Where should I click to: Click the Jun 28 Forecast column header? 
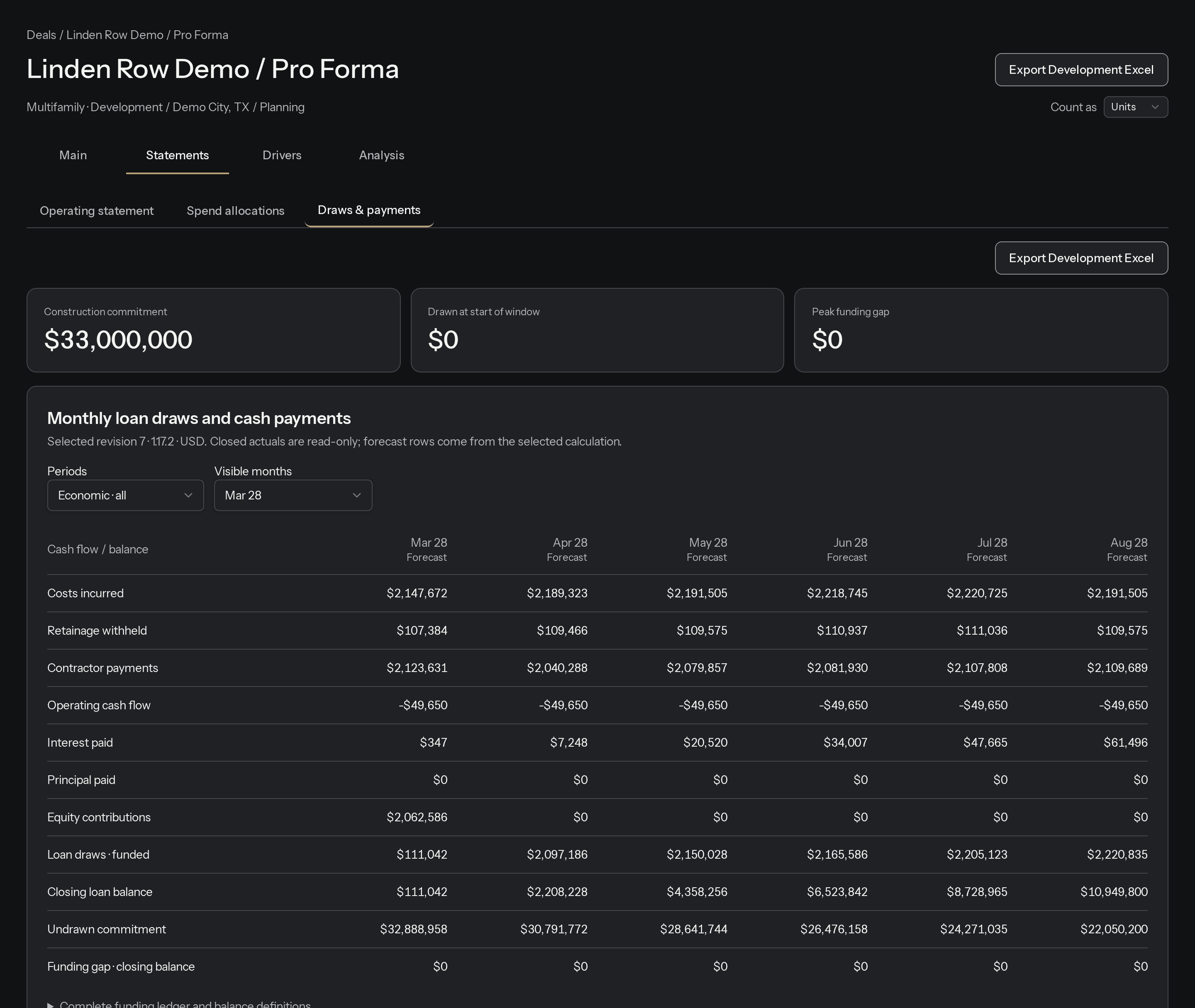point(847,549)
